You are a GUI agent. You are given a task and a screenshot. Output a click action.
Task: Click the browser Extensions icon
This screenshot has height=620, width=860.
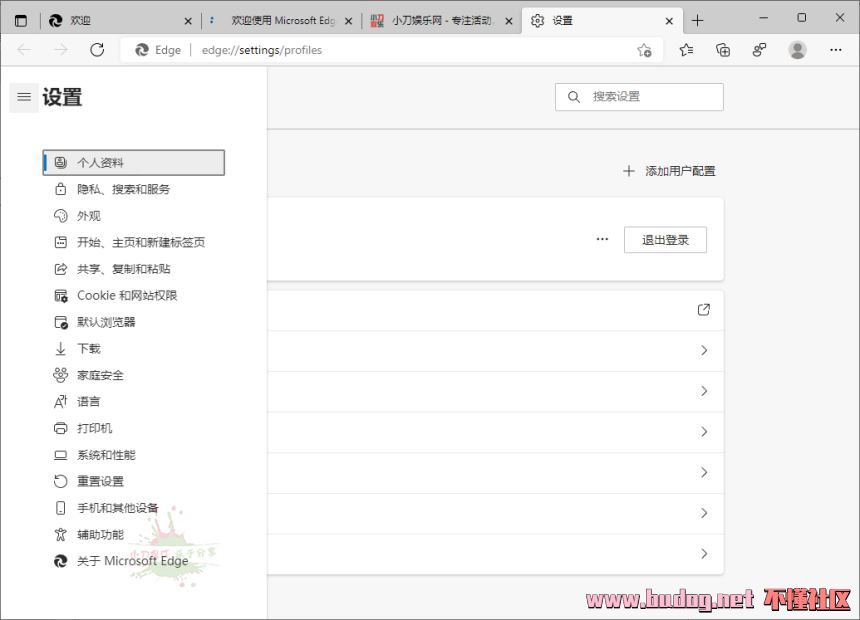(758, 49)
